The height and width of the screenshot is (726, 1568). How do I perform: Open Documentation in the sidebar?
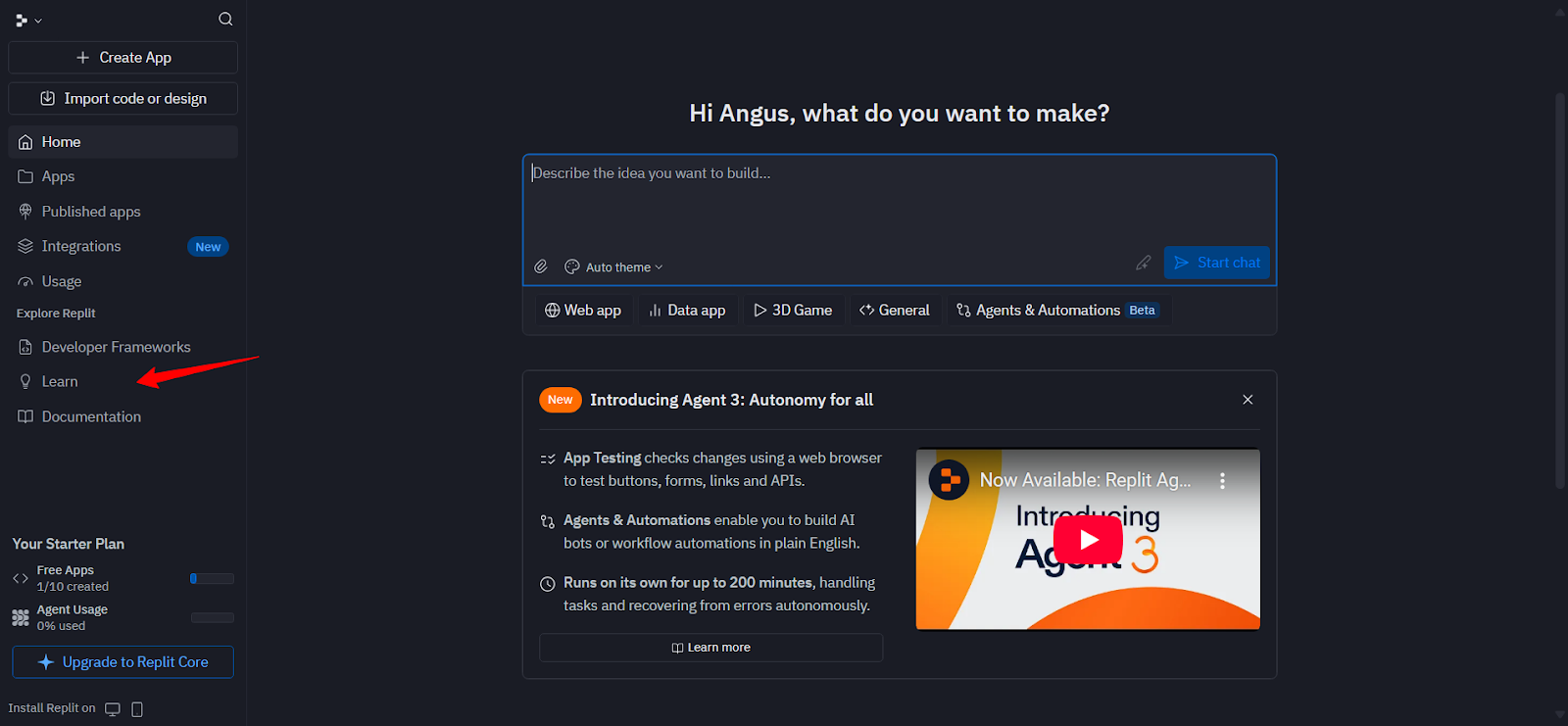pos(123,416)
